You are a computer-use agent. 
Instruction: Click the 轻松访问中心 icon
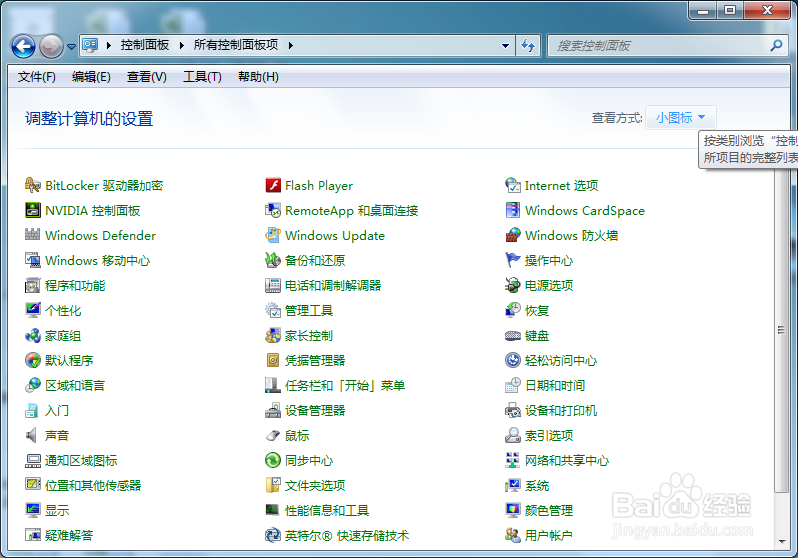(x=512, y=360)
